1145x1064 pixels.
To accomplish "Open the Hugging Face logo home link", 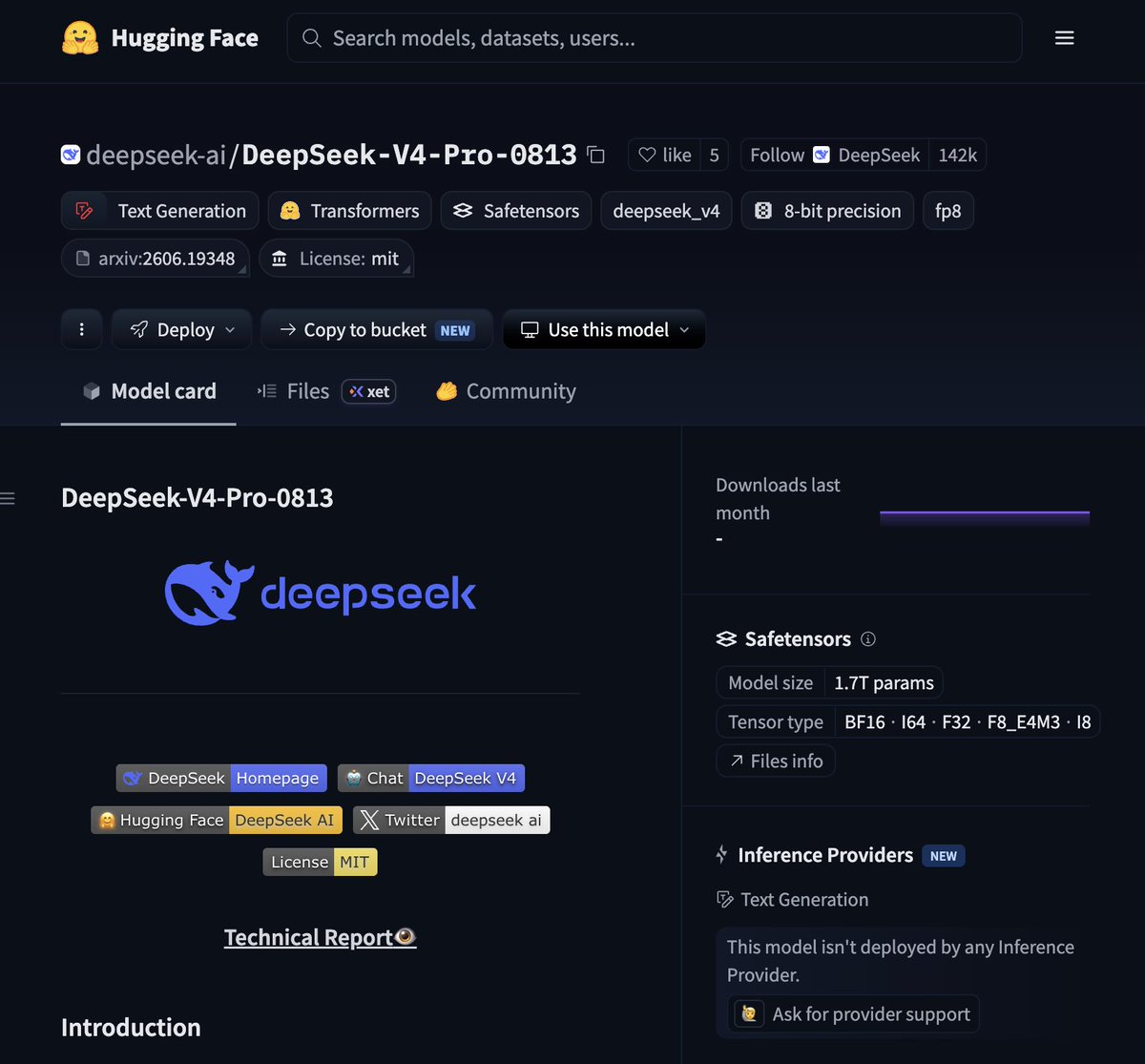I will click(x=159, y=38).
